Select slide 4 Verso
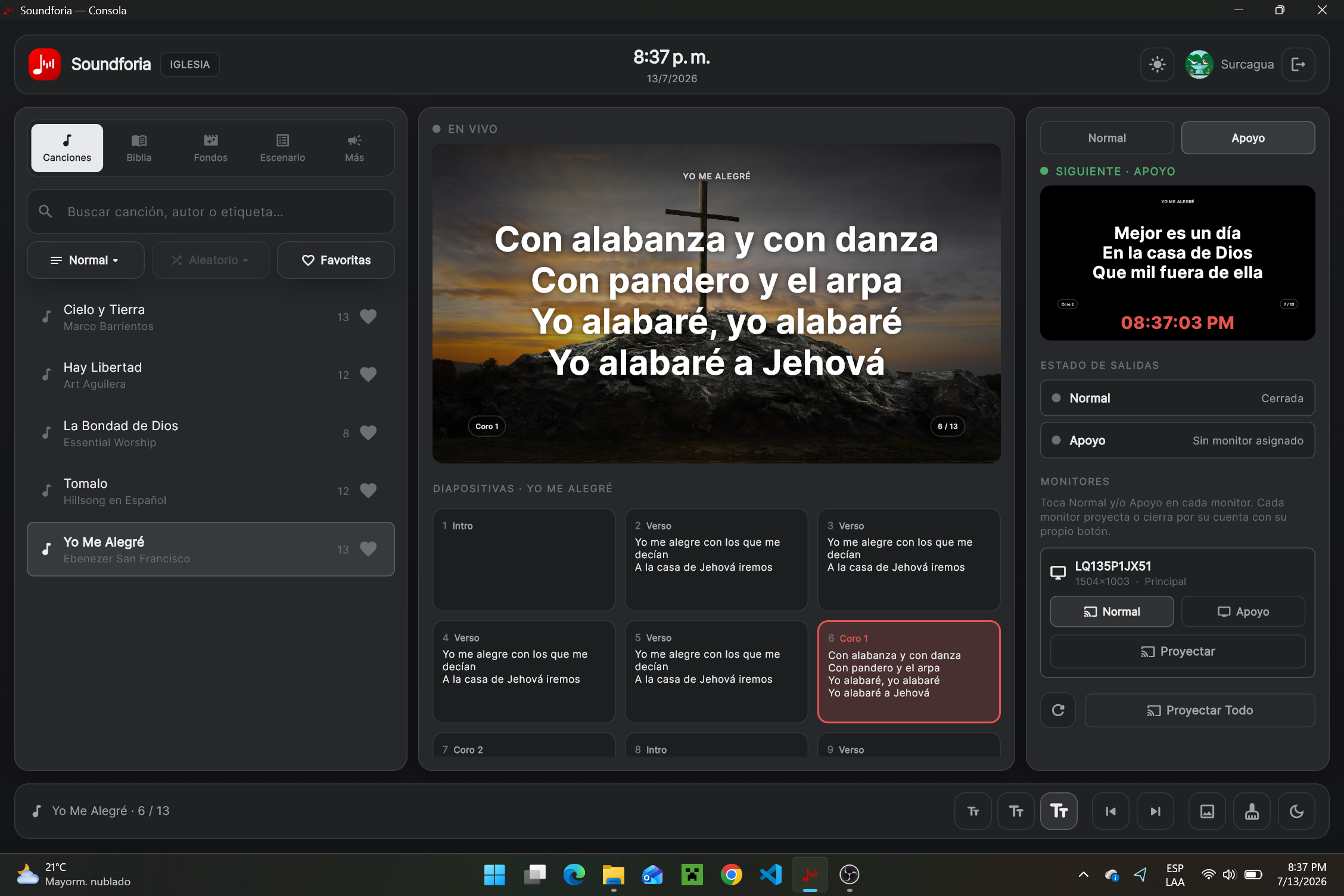 pos(524,671)
